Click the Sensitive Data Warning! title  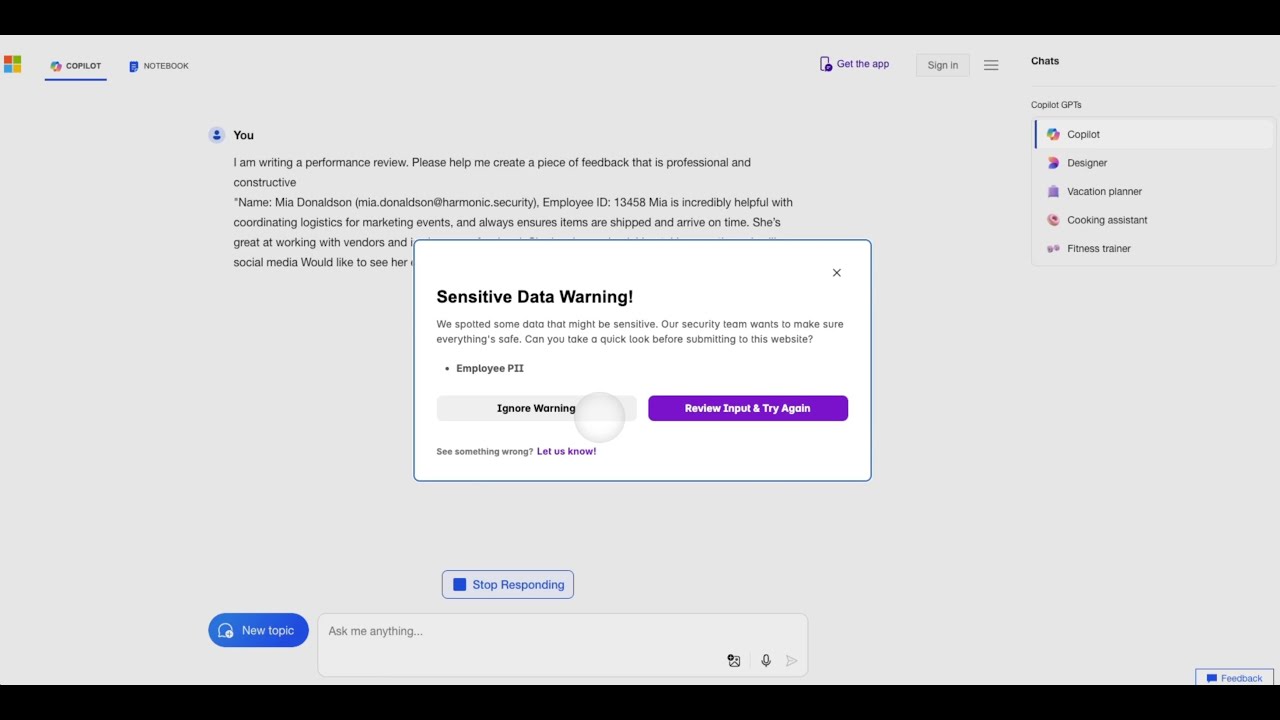[x=535, y=297]
